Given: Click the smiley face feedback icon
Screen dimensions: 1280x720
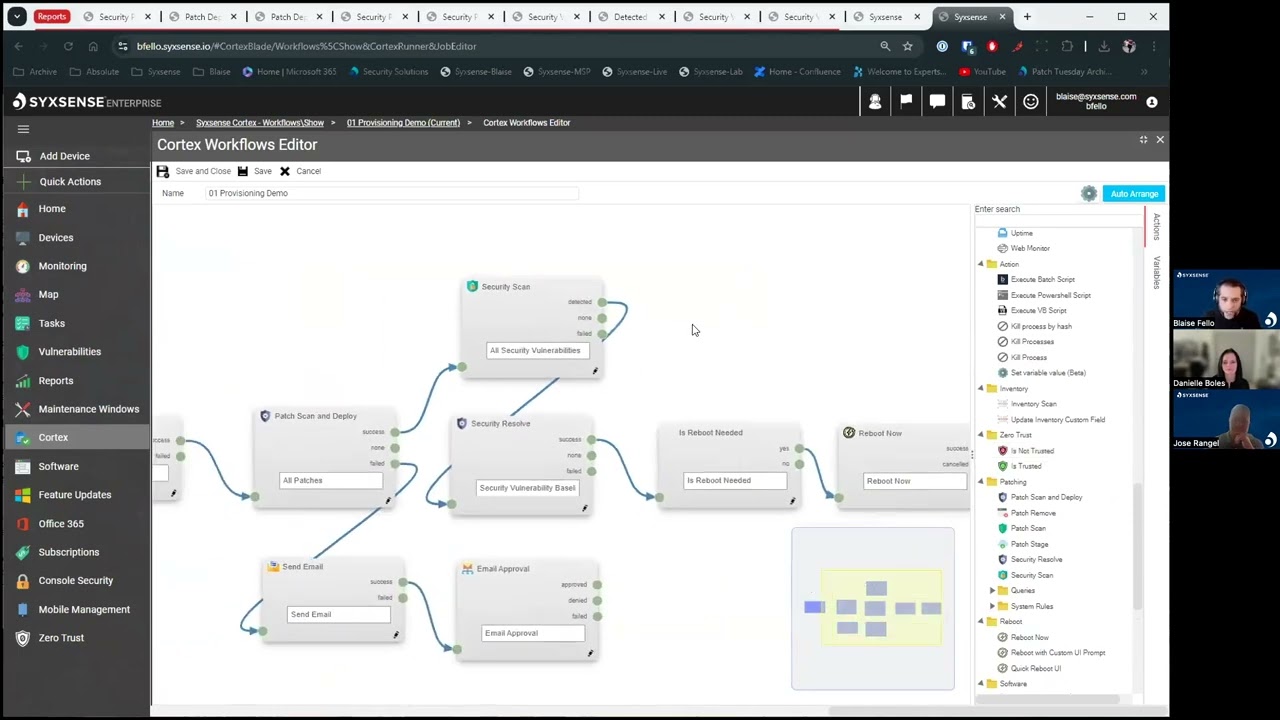Looking at the screenshot, I should point(1030,101).
